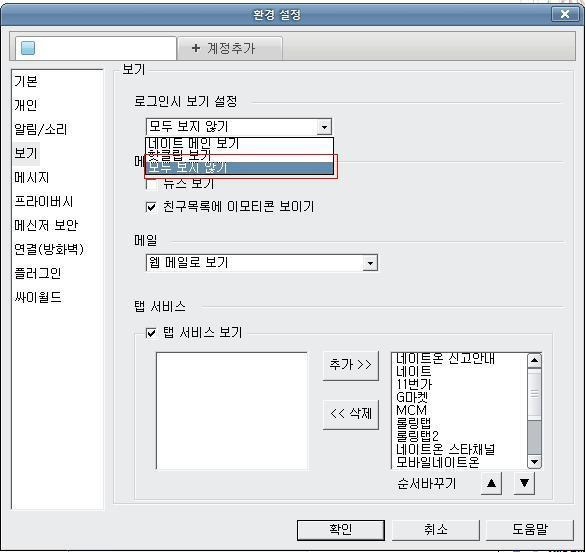Open 플러그인 settings category
The width and height of the screenshot is (585, 552).
(x=38, y=273)
